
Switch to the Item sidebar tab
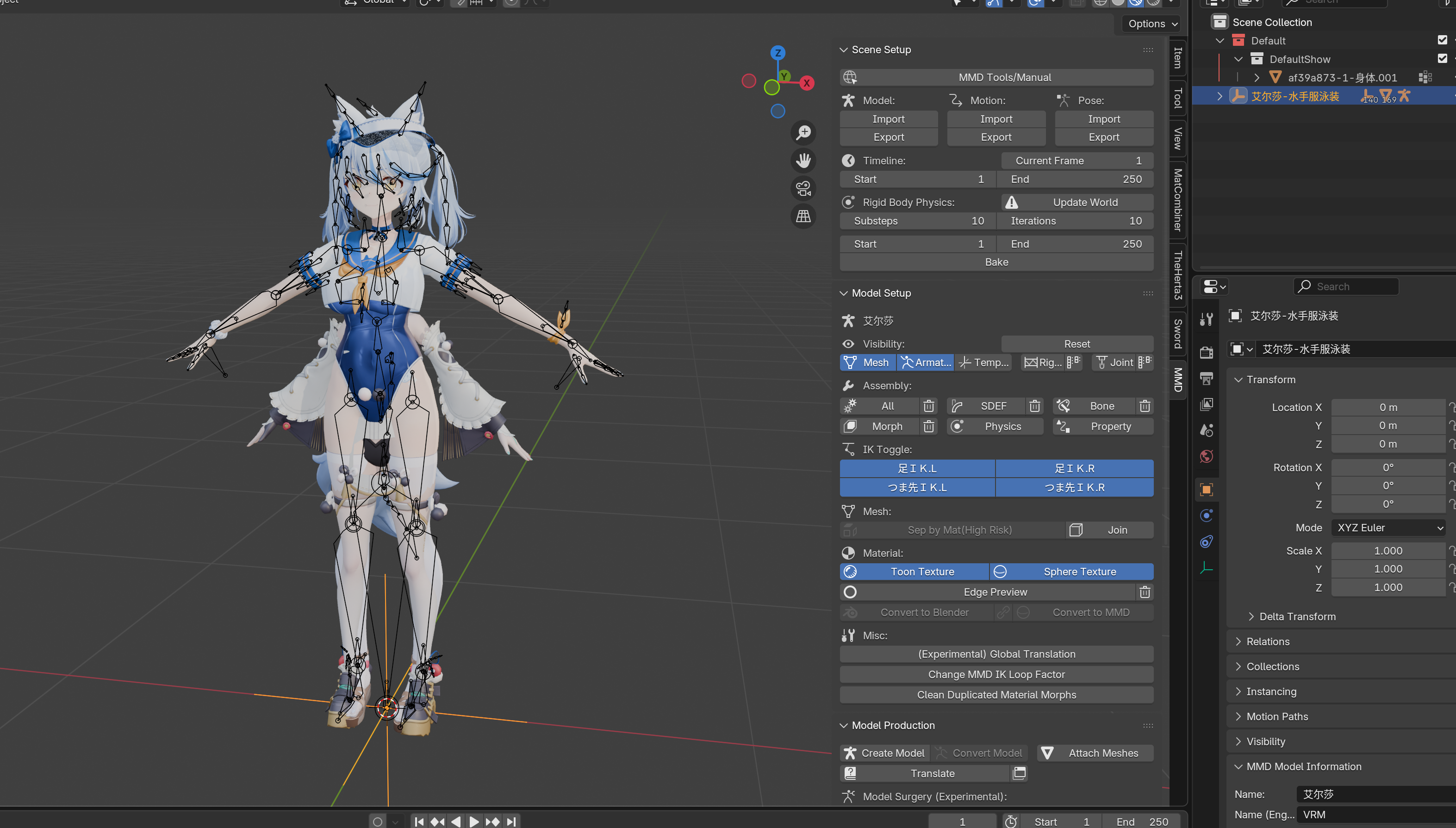coord(1177,57)
